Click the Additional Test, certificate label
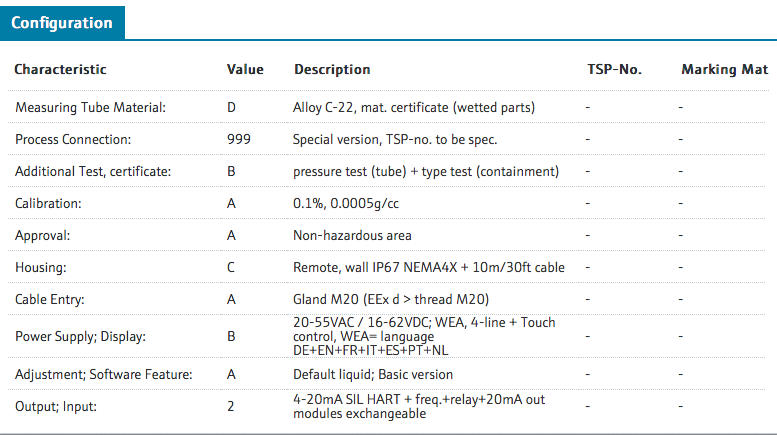 pos(93,171)
